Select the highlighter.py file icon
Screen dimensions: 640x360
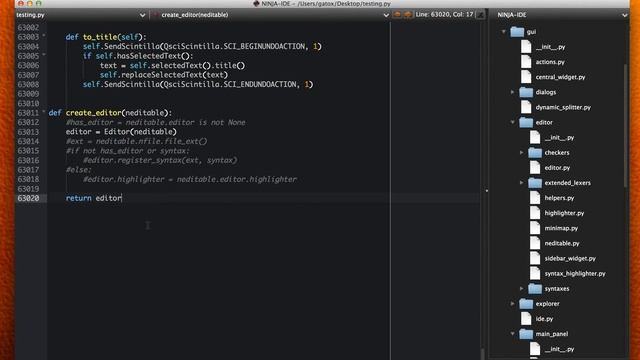[x=535, y=213]
